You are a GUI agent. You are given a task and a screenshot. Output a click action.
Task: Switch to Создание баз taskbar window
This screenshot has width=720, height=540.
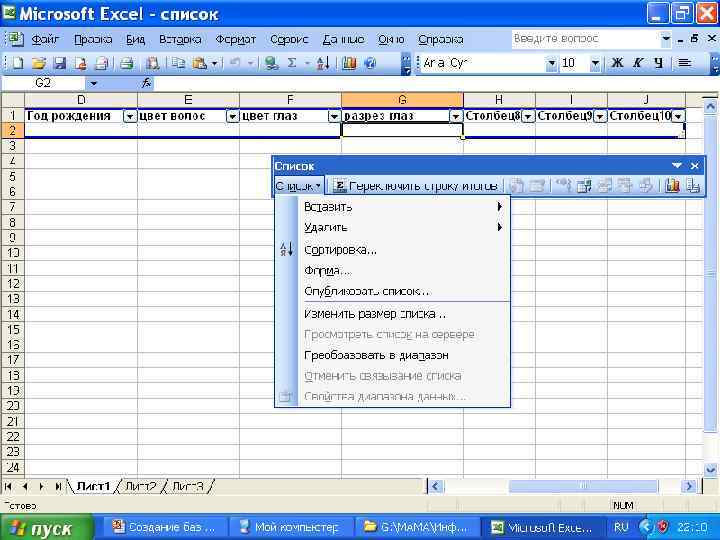coord(165,528)
